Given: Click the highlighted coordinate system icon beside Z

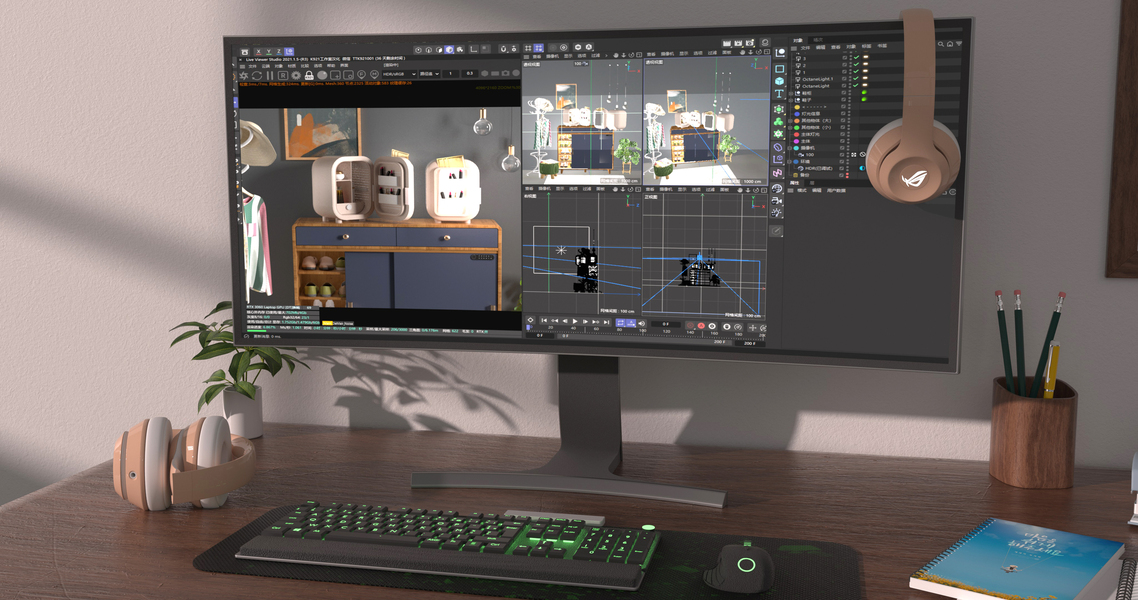Looking at the screenshot, I should pos(289,52).
